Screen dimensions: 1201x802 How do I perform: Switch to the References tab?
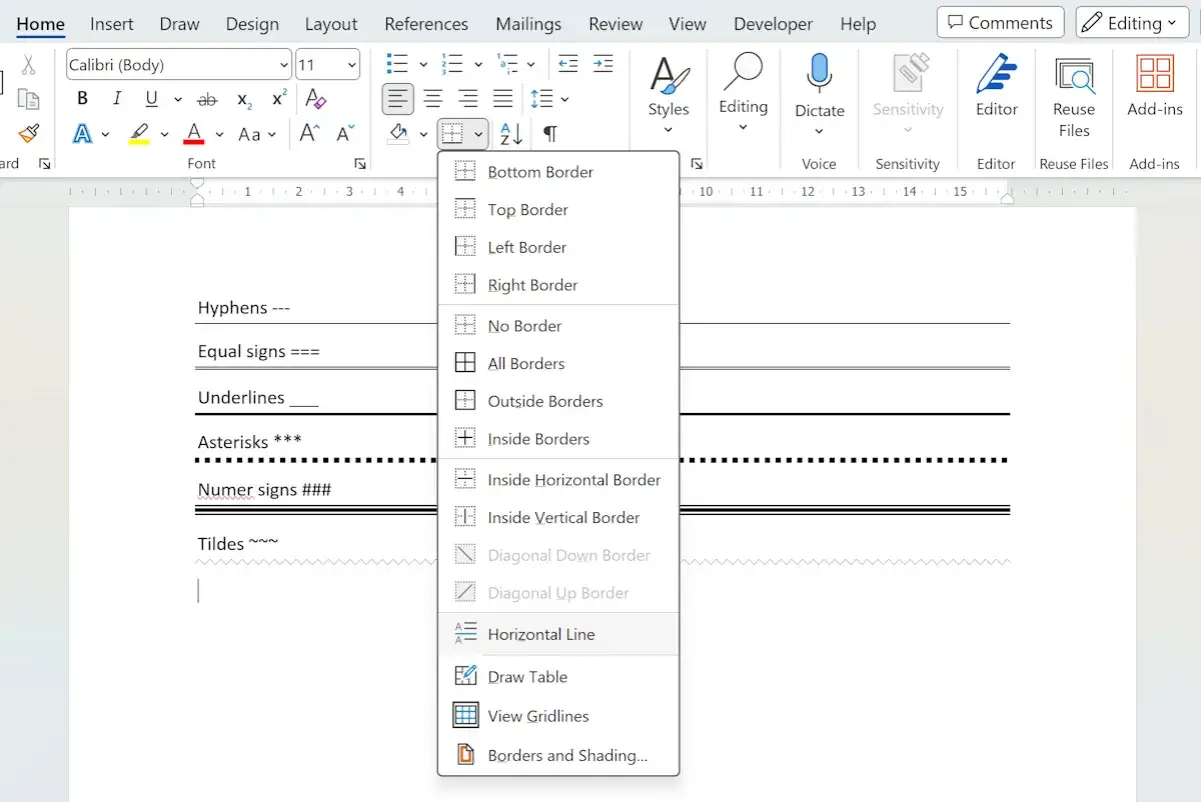pos(426,24)
